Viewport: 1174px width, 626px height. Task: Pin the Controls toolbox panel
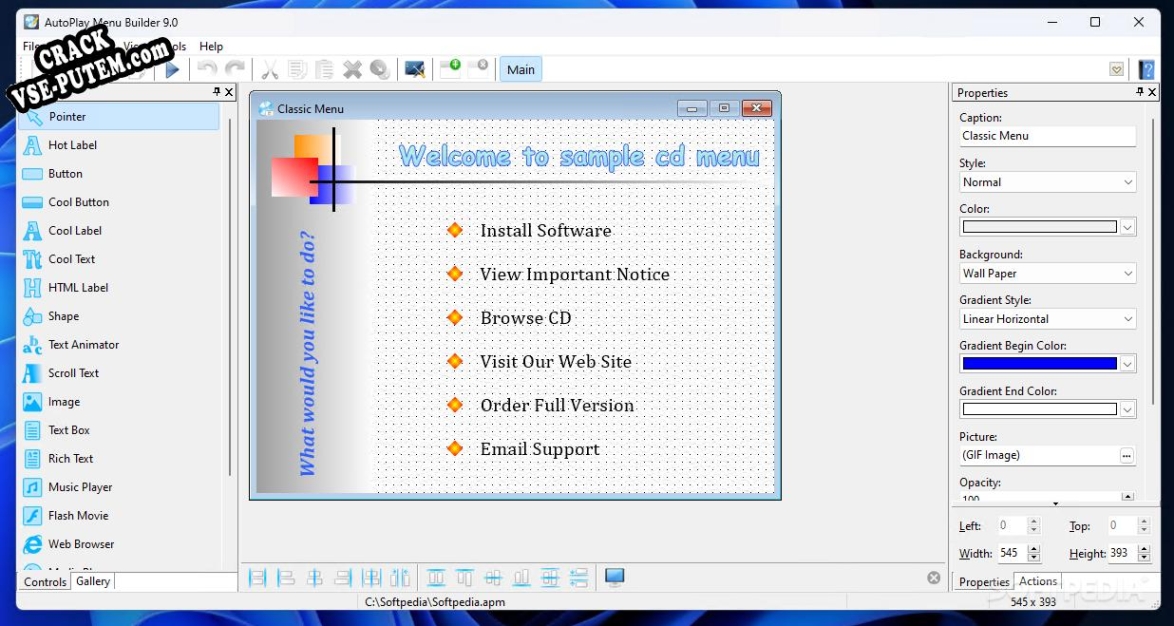point(216,92)
